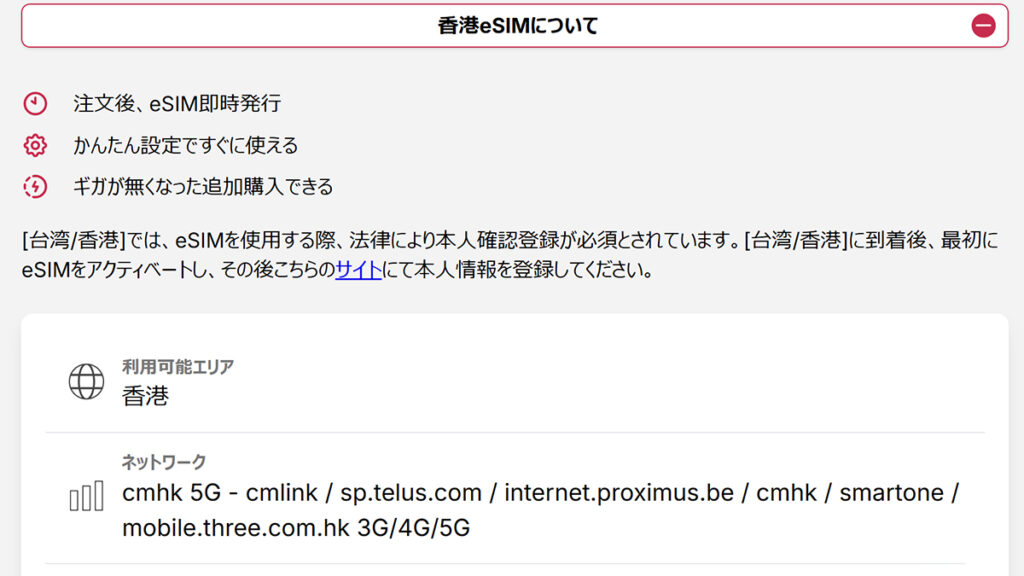The height and width of the screenshot is (576, 1024).
Task: Click the 本人確認登録 notice paragraph's first line
Action: pos(510,241)
